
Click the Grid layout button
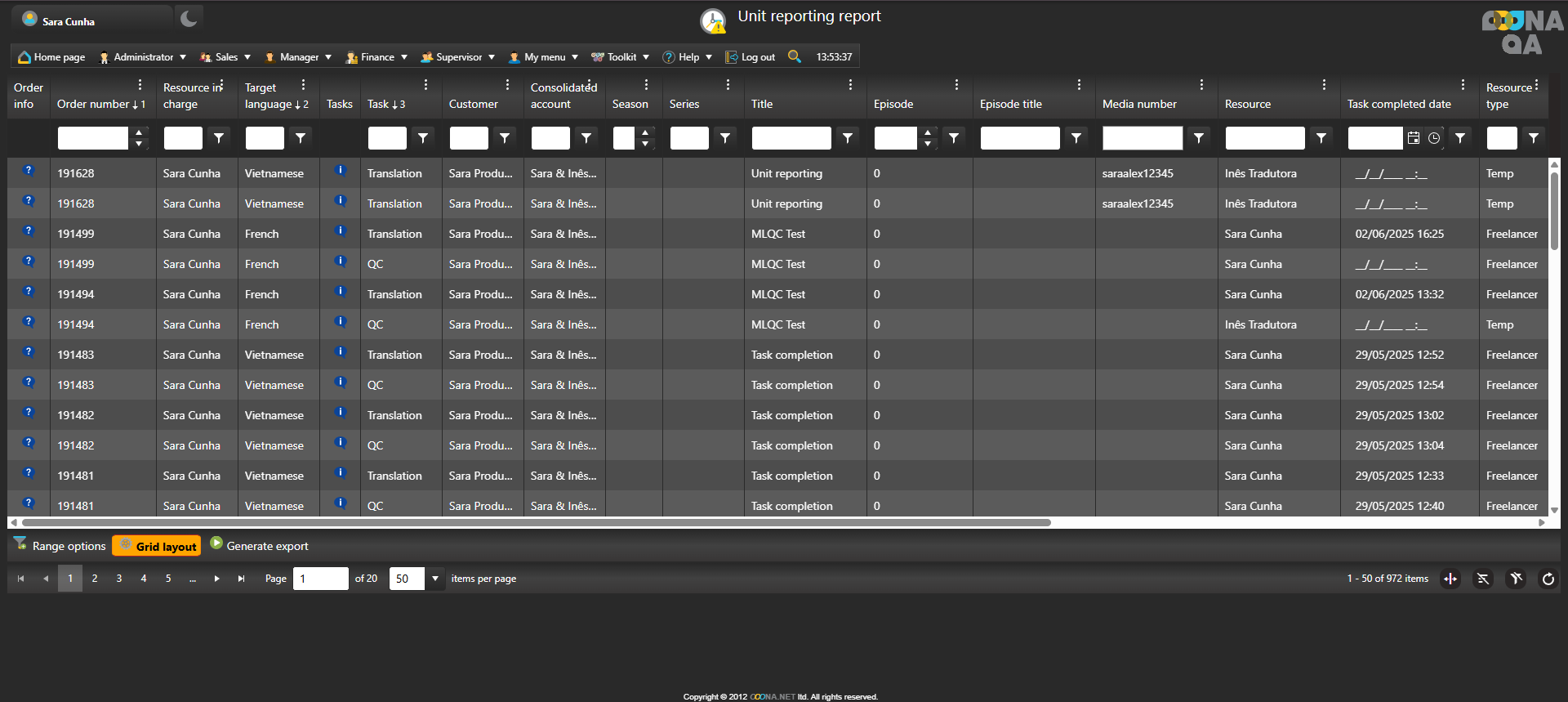[157, 546]
